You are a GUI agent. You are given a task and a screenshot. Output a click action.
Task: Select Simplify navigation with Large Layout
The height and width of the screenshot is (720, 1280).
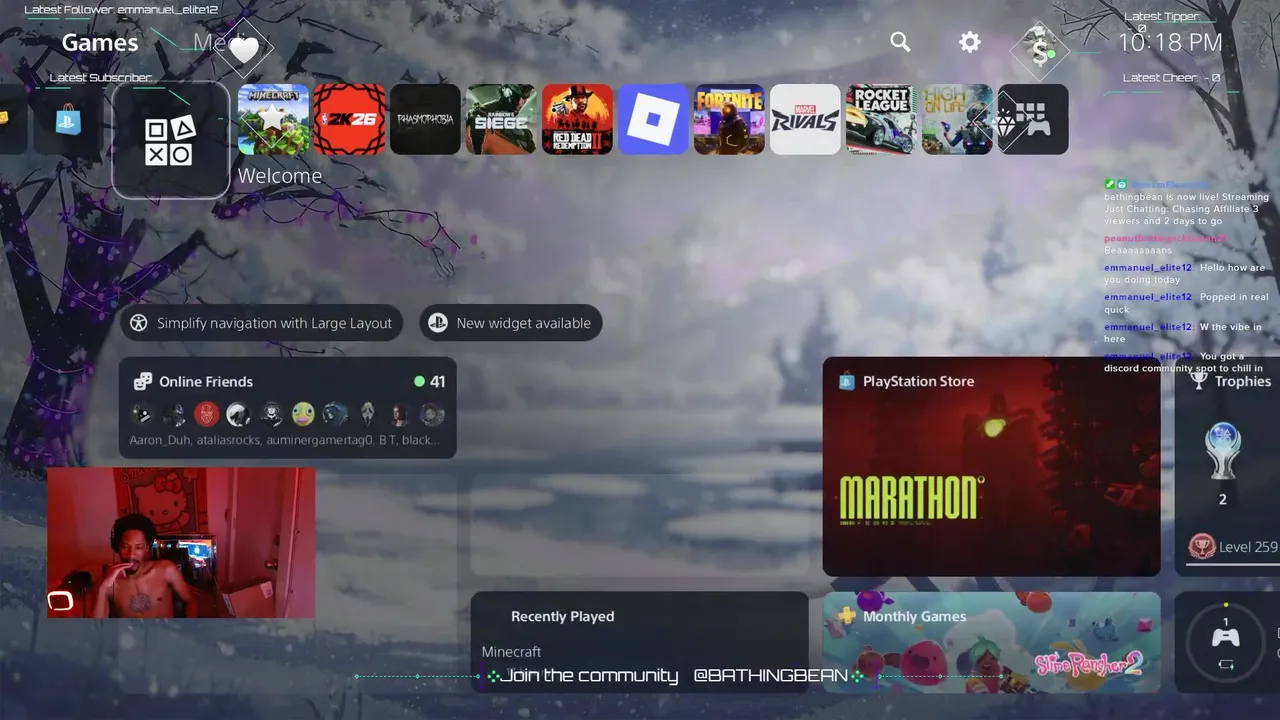[262, 323]
